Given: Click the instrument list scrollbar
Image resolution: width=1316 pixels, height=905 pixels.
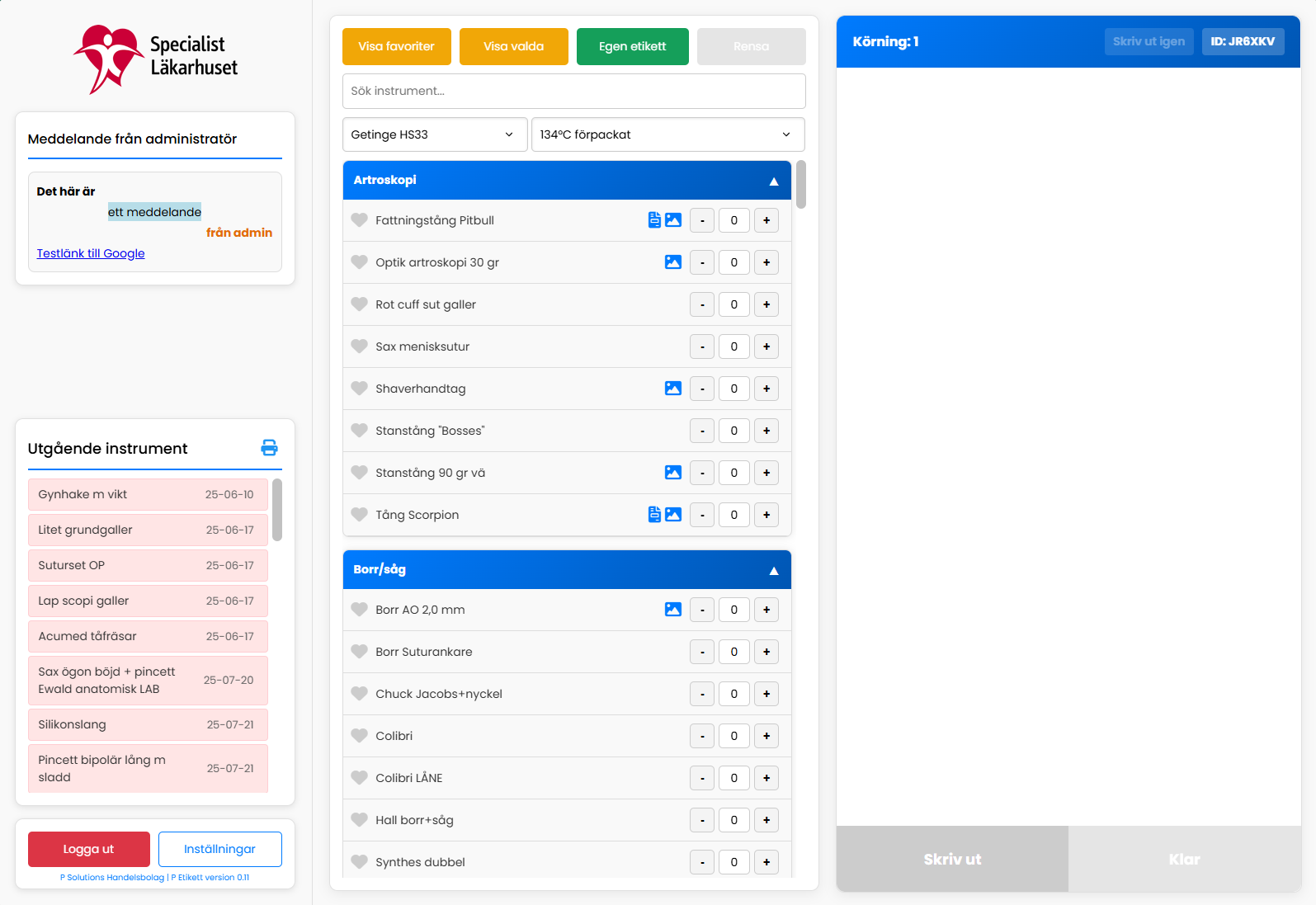Looking at the screenshot, I should click(801, 185).
